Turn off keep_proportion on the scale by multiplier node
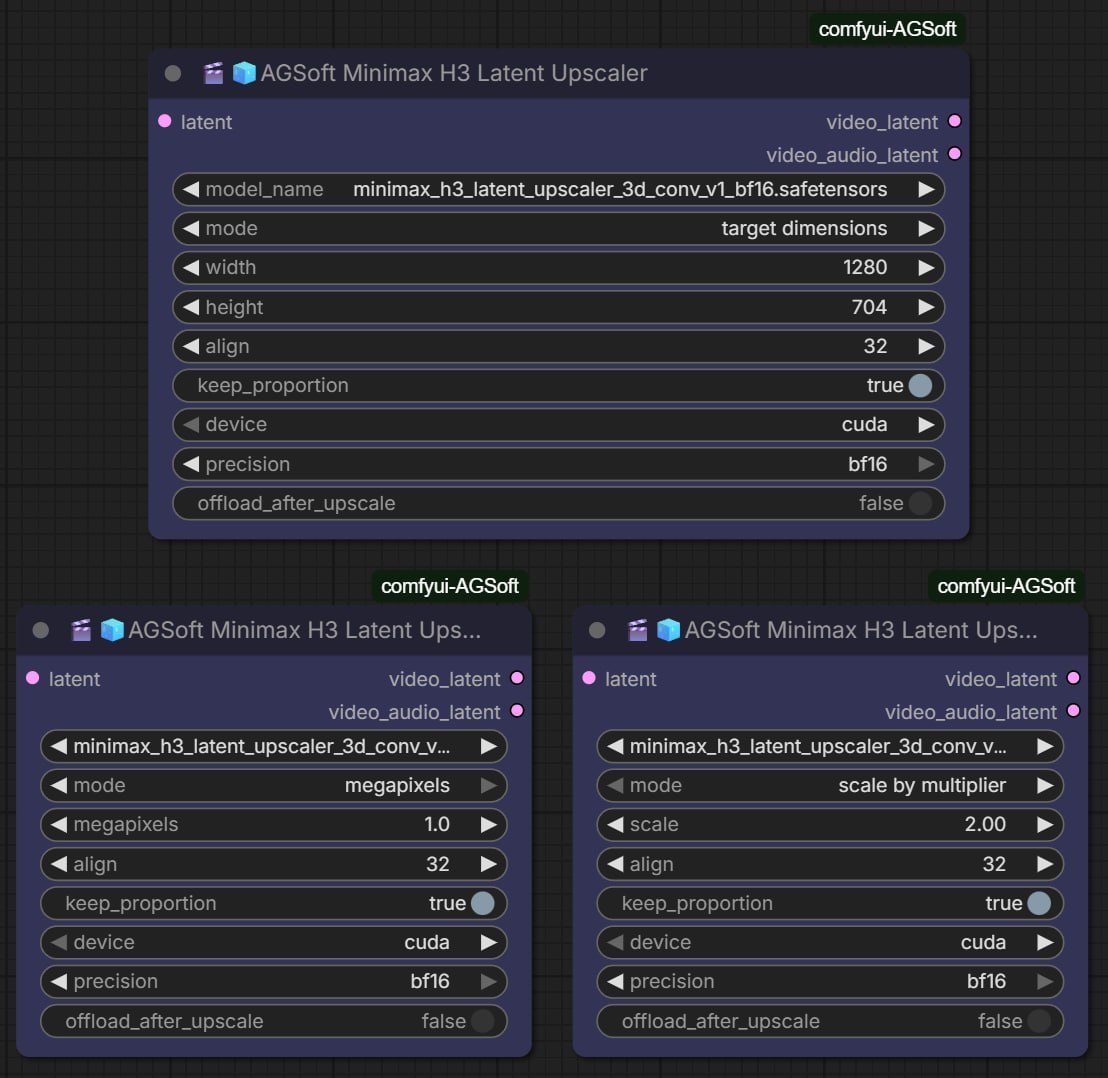 (x=830, y=904)
